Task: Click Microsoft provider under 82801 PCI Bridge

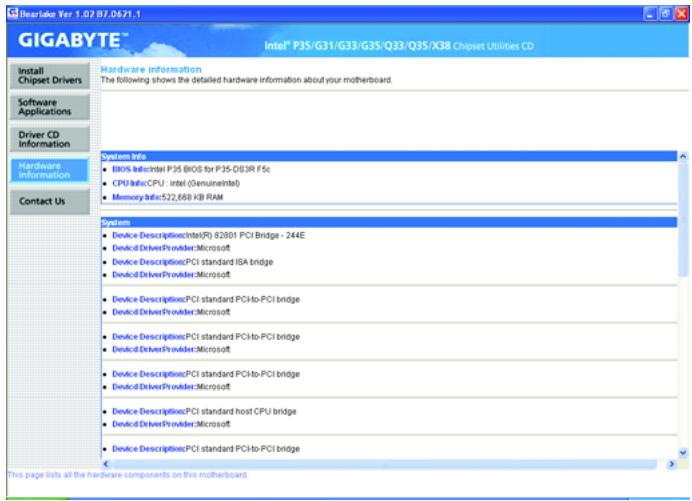Action: pyautogui.click(x=171, y=248)
